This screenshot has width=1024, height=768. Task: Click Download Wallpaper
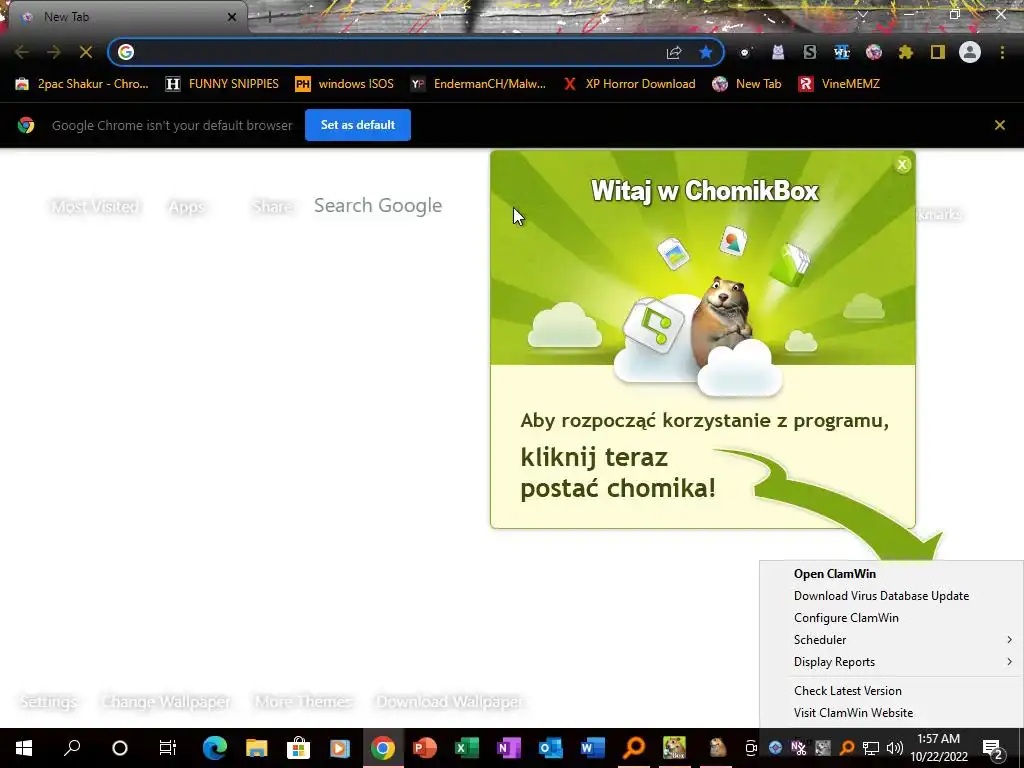tap(449, 701)
